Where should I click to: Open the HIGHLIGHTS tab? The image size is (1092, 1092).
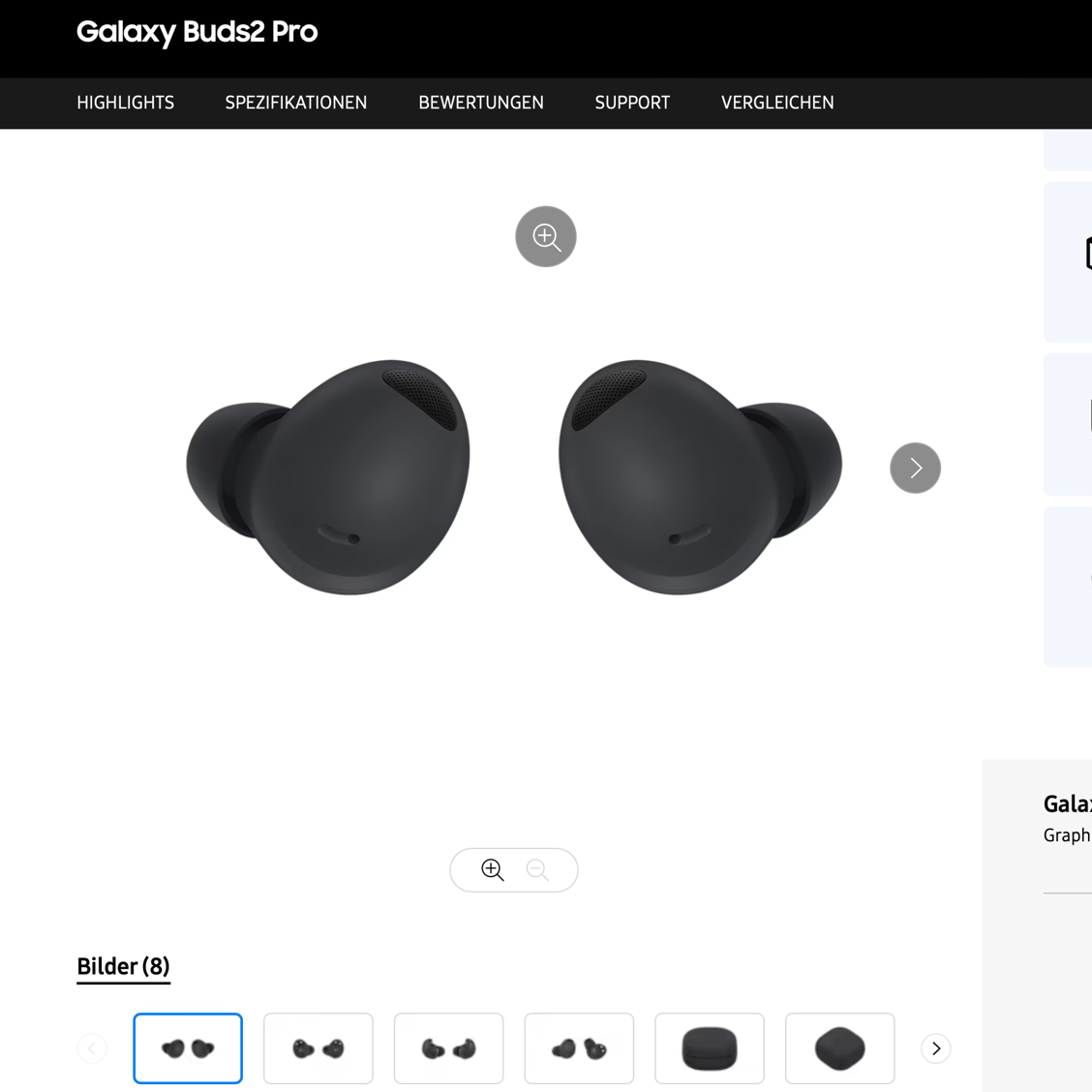click(126, 103)
